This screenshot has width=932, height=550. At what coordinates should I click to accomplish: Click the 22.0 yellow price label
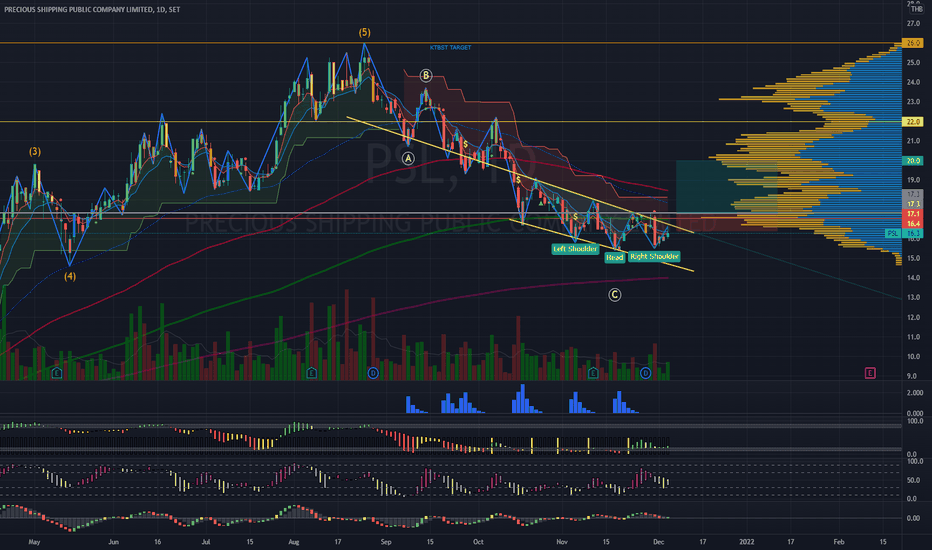click(x=913, y=121)
